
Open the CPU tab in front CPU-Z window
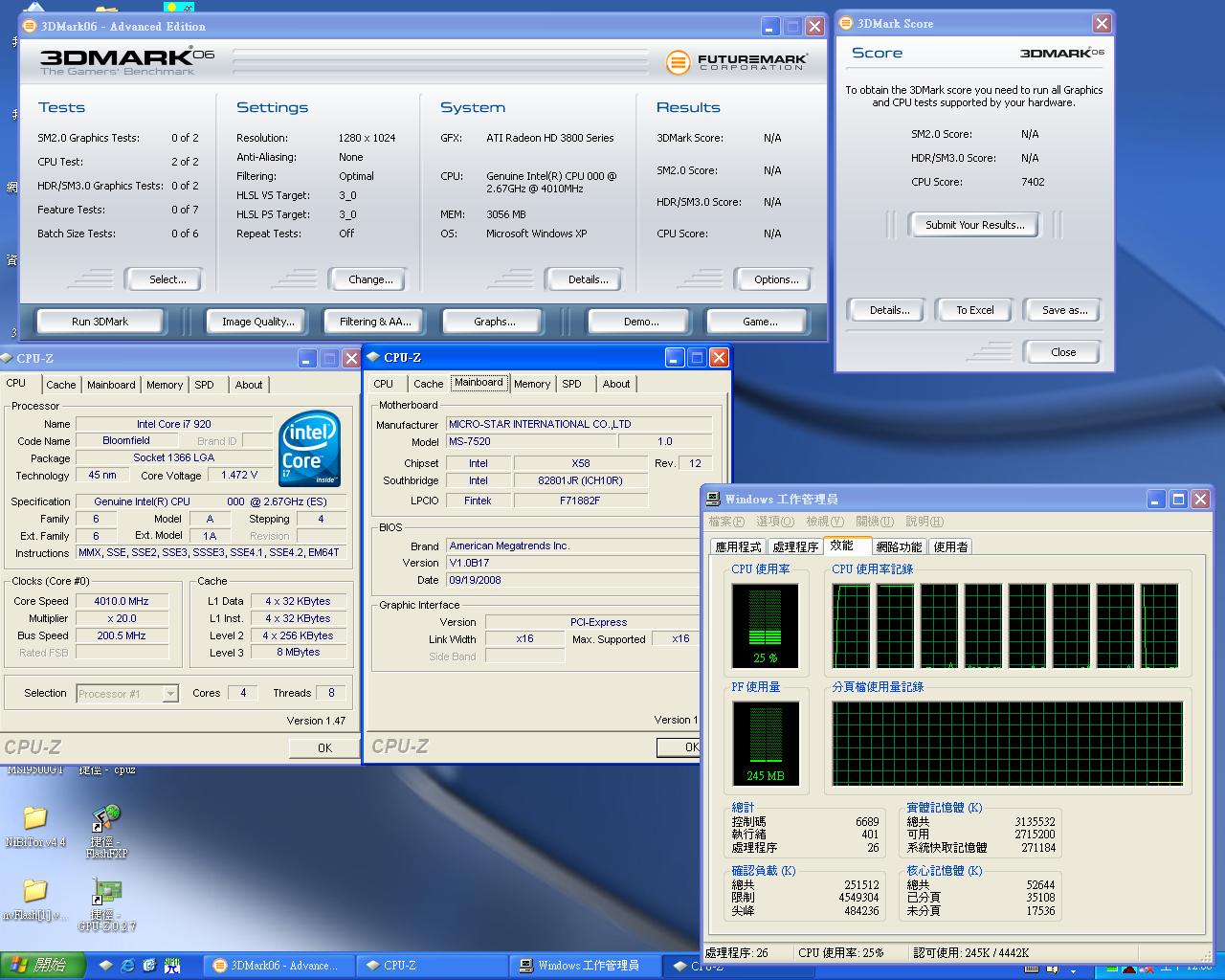(x=384, y=384)
